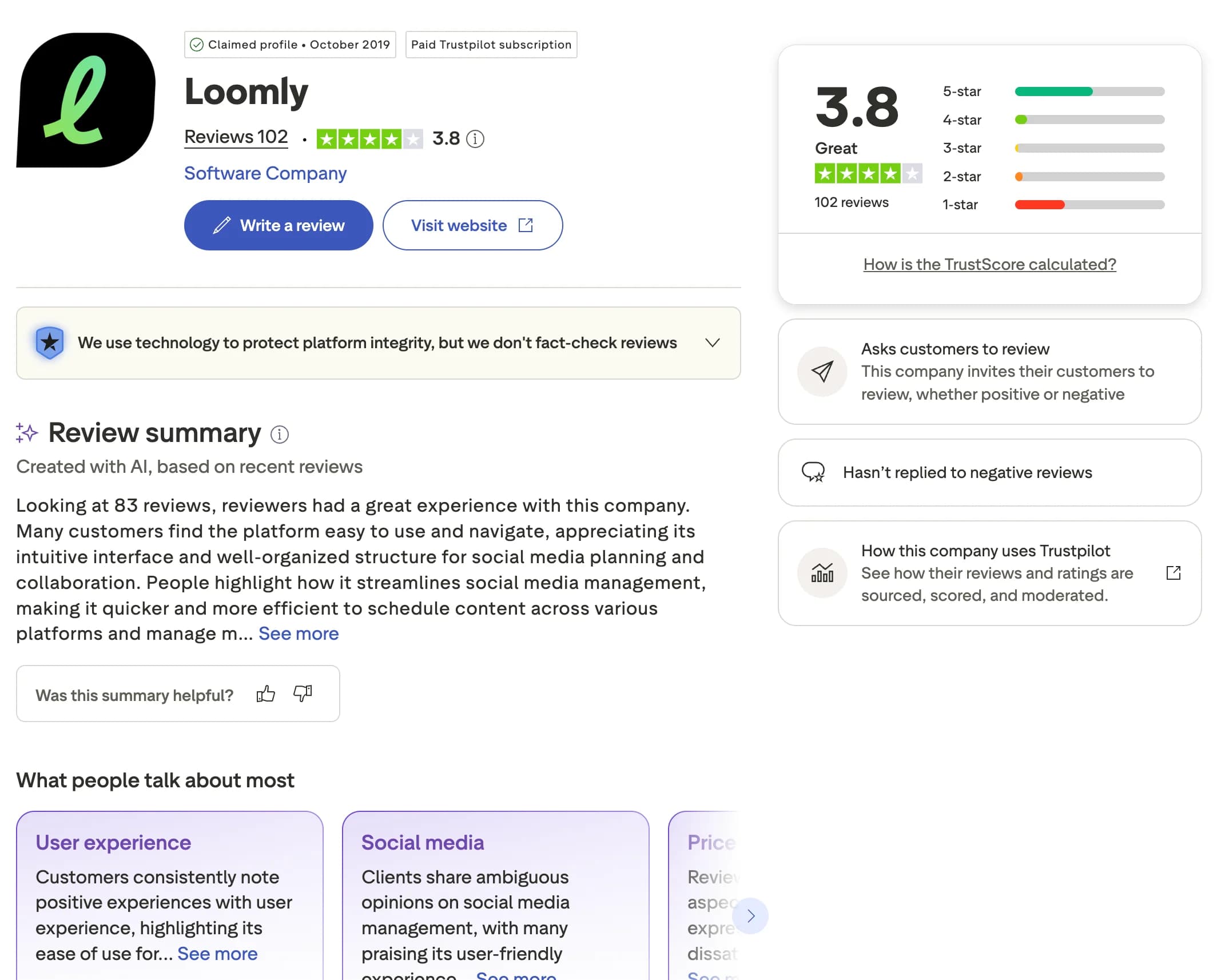1217x980 pixels.
Task: Click the Visit website button
Action: point(472,225)
